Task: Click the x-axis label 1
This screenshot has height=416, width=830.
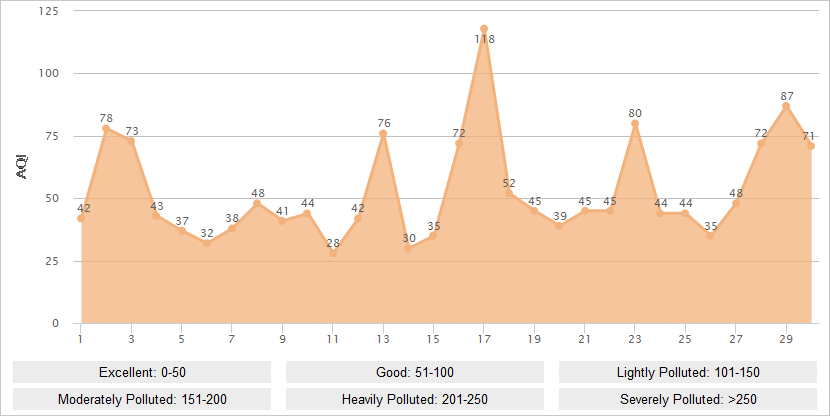Action: (80, 339)
